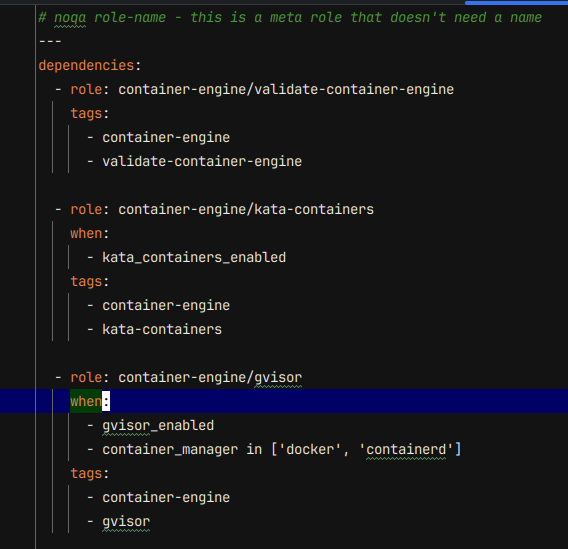
Task: Click the 'kata-containers' tag entry
Action: (162, 330)
